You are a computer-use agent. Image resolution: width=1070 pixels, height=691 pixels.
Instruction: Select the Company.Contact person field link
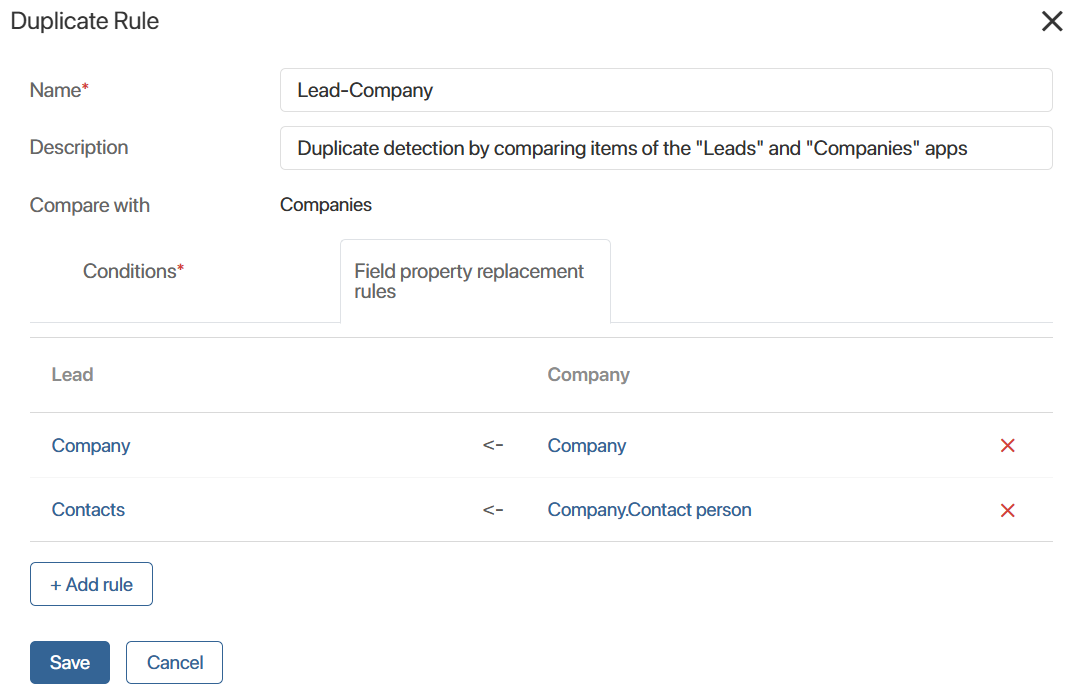click(649, 509)
